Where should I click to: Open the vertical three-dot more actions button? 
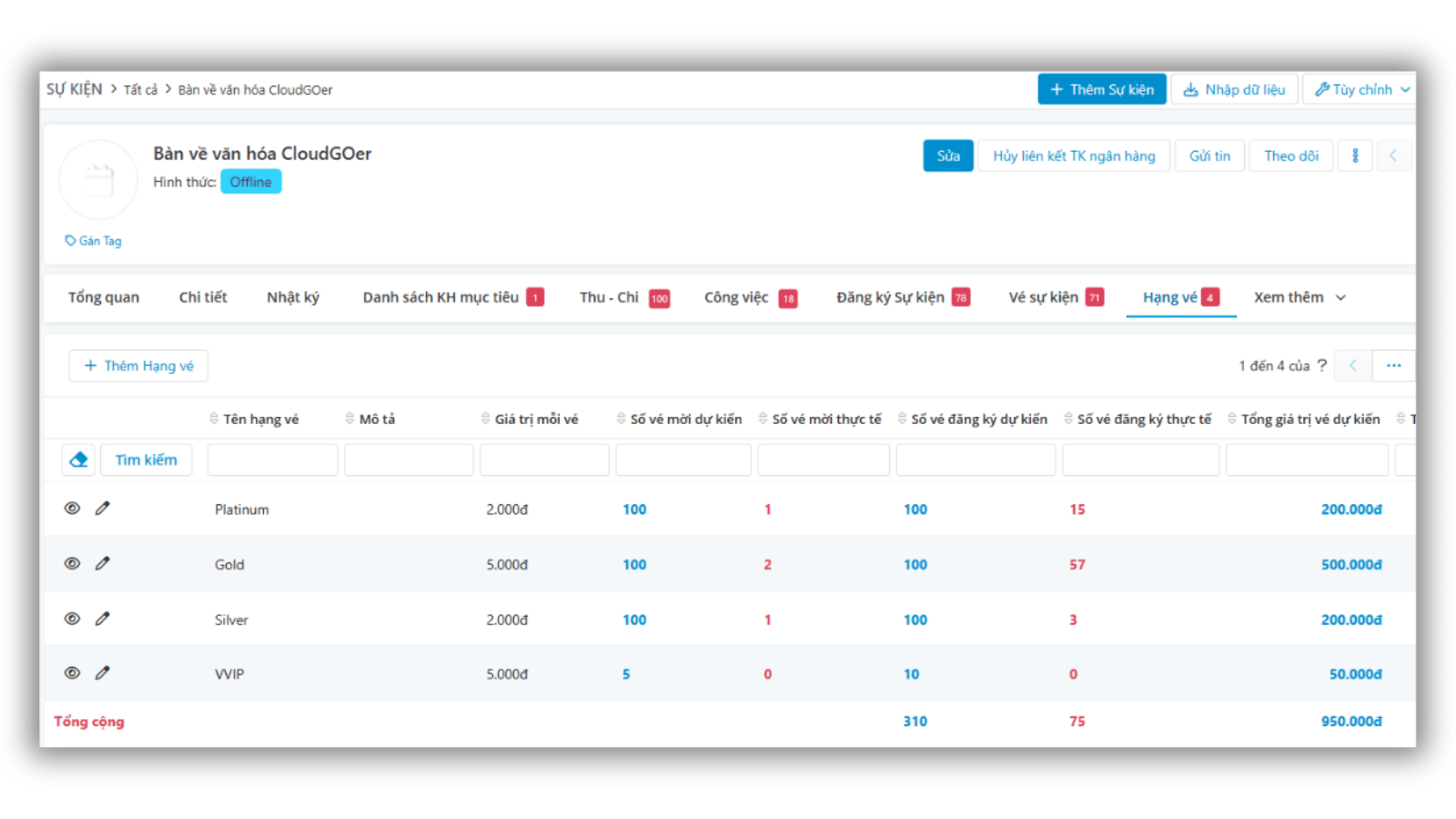tap(1355, 156)
